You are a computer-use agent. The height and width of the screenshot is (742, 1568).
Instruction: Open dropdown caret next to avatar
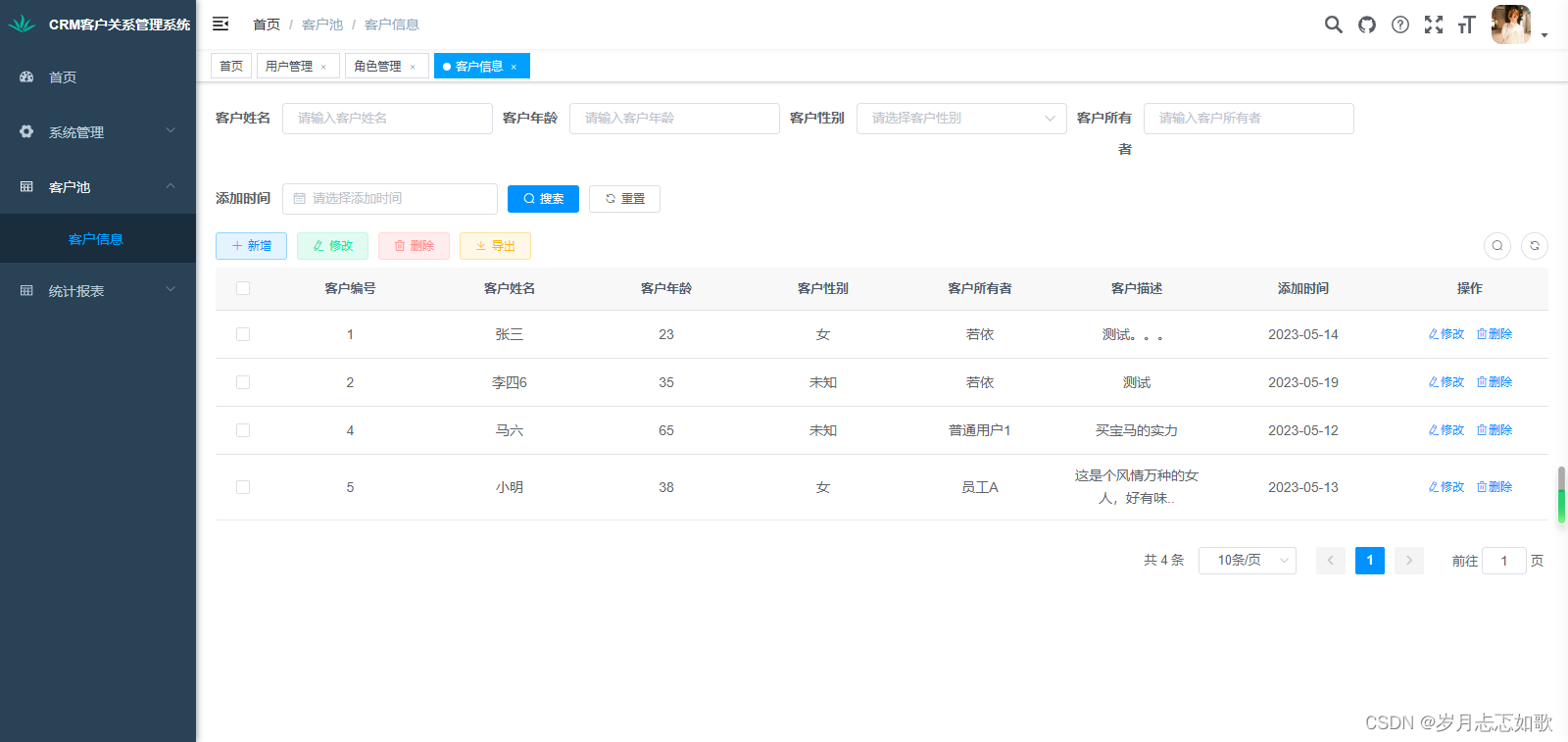coord(1544,35)
